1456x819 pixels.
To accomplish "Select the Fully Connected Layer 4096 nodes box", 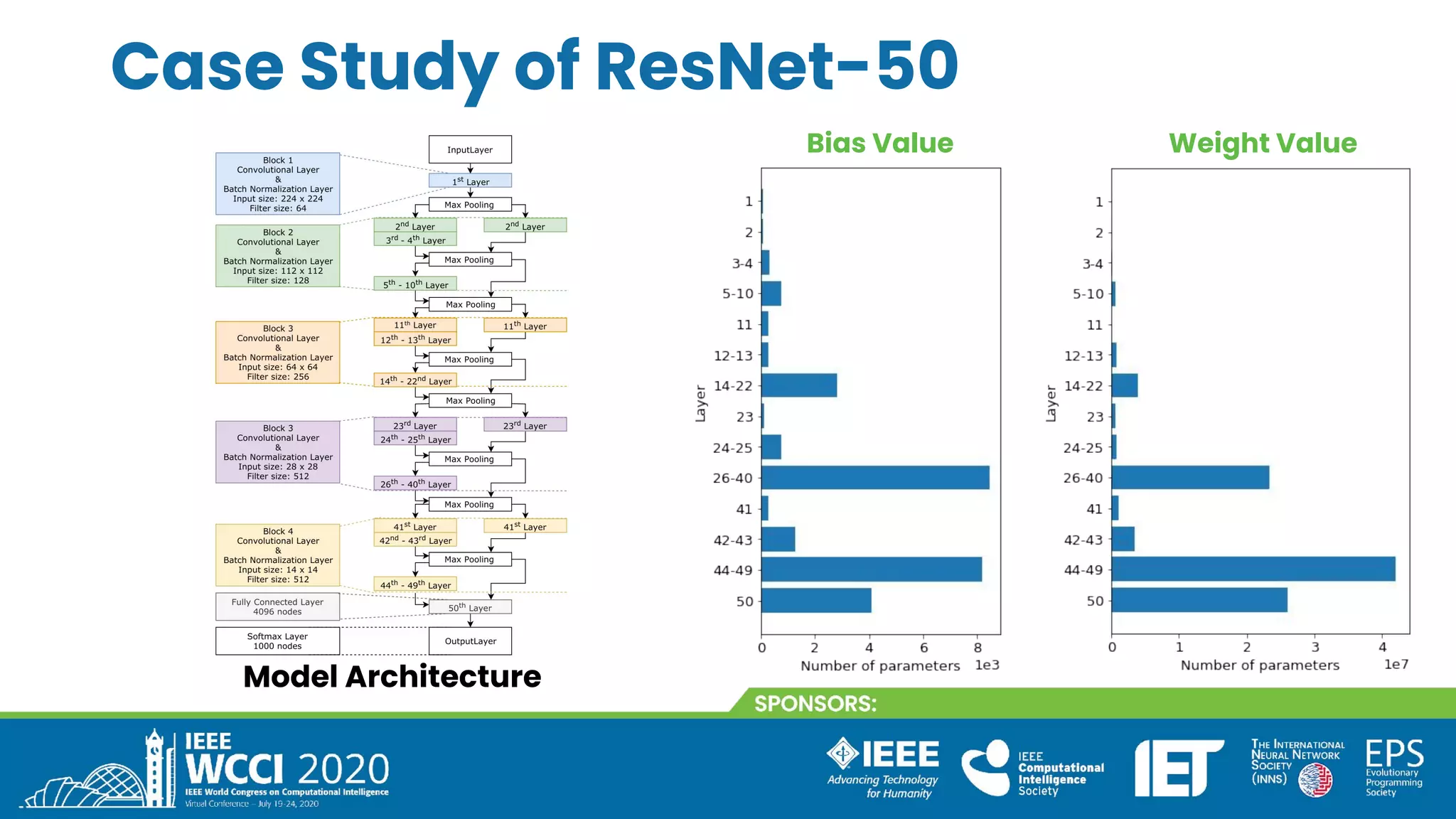I will tap(278, 606).
